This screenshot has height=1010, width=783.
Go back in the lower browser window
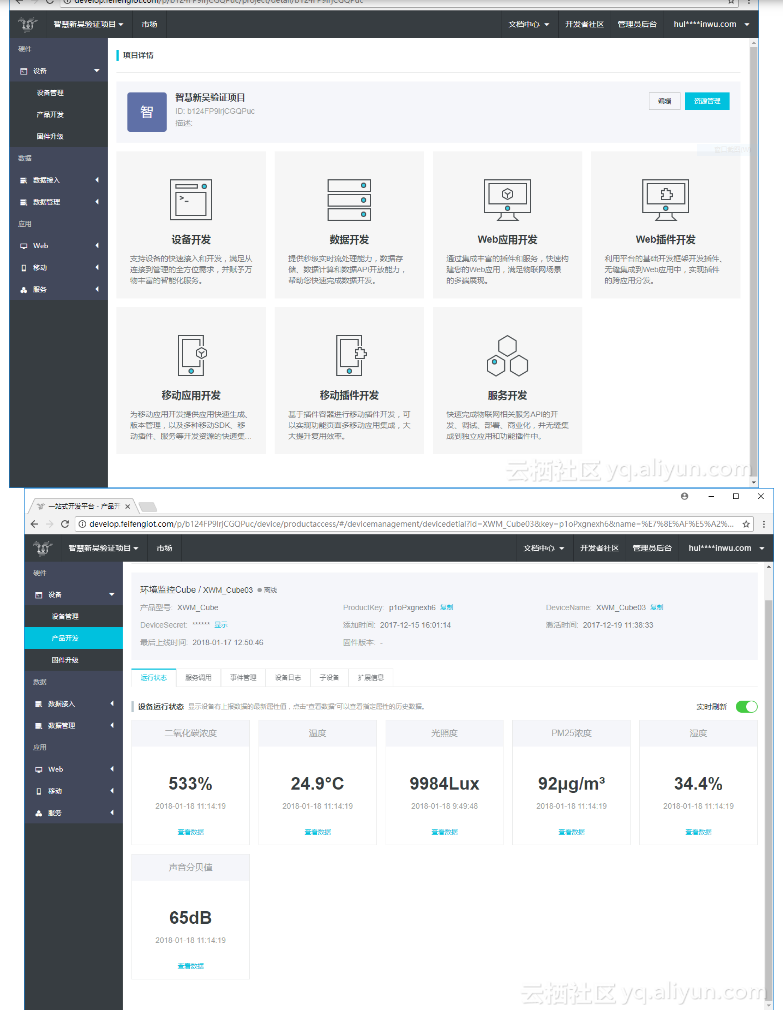pyautogui.click(x=35, y=524)
